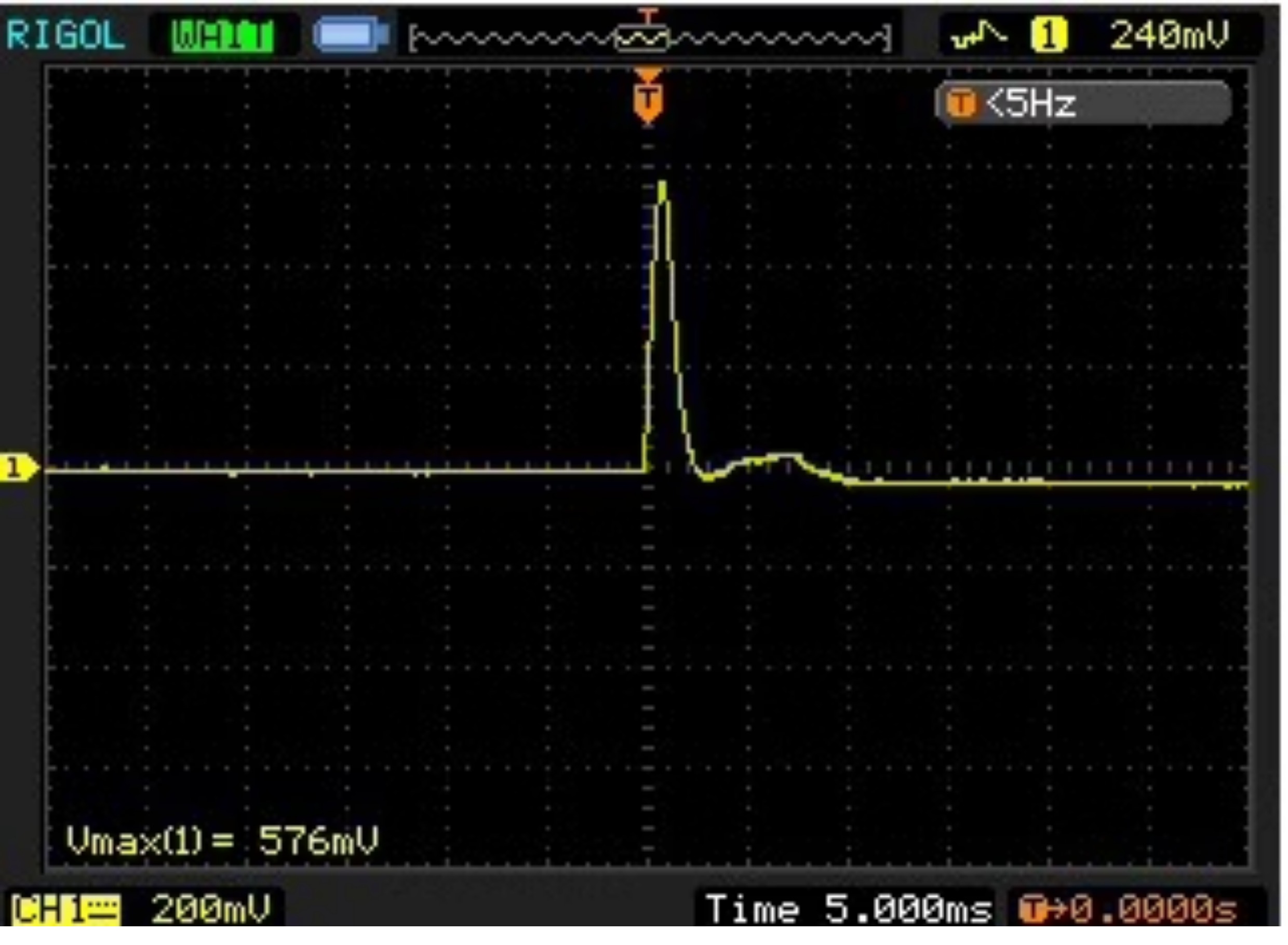The image size is (1288, 945).
Task: Click the RIGOL logo text
Action: point(64,35)
